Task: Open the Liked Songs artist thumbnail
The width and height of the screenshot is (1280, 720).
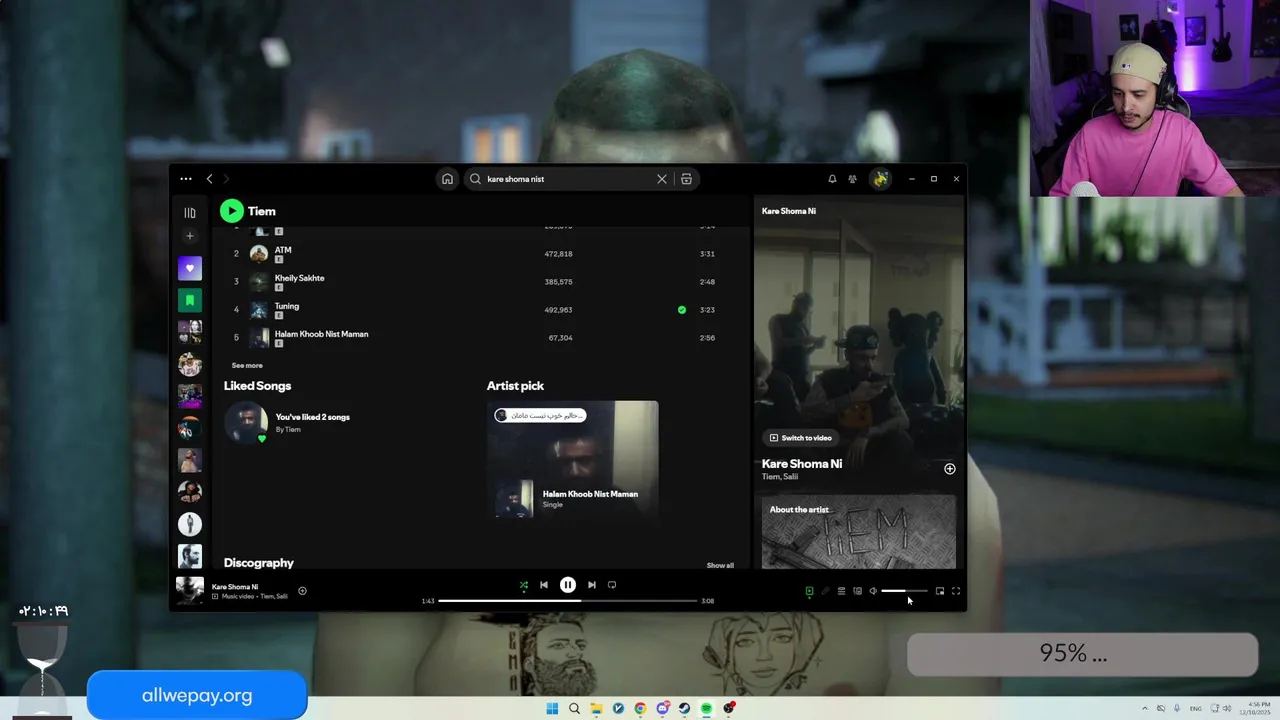Action: [246, 422]
